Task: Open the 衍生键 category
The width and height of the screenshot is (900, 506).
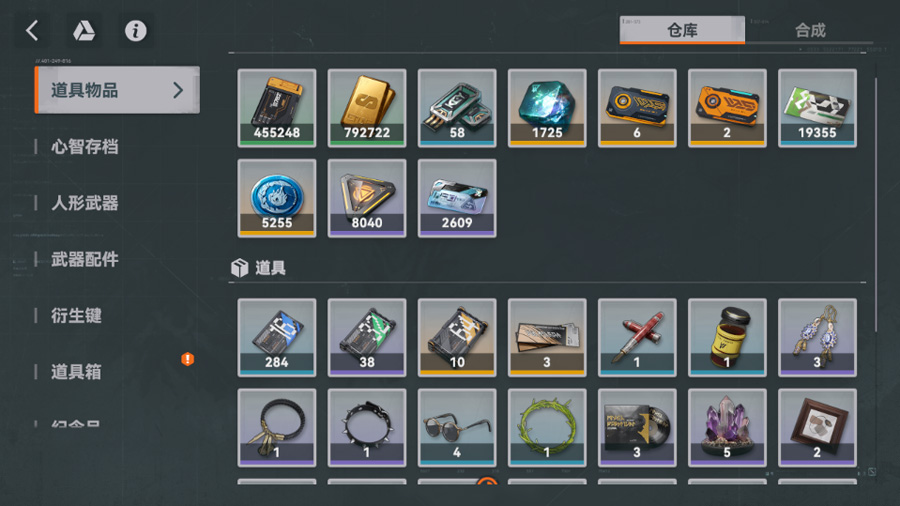Action: click(76, 316)
